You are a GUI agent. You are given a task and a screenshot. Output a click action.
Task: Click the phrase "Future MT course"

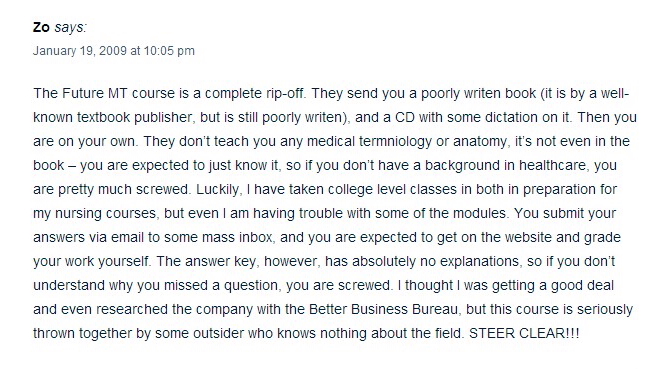click(x=118, y=93)
